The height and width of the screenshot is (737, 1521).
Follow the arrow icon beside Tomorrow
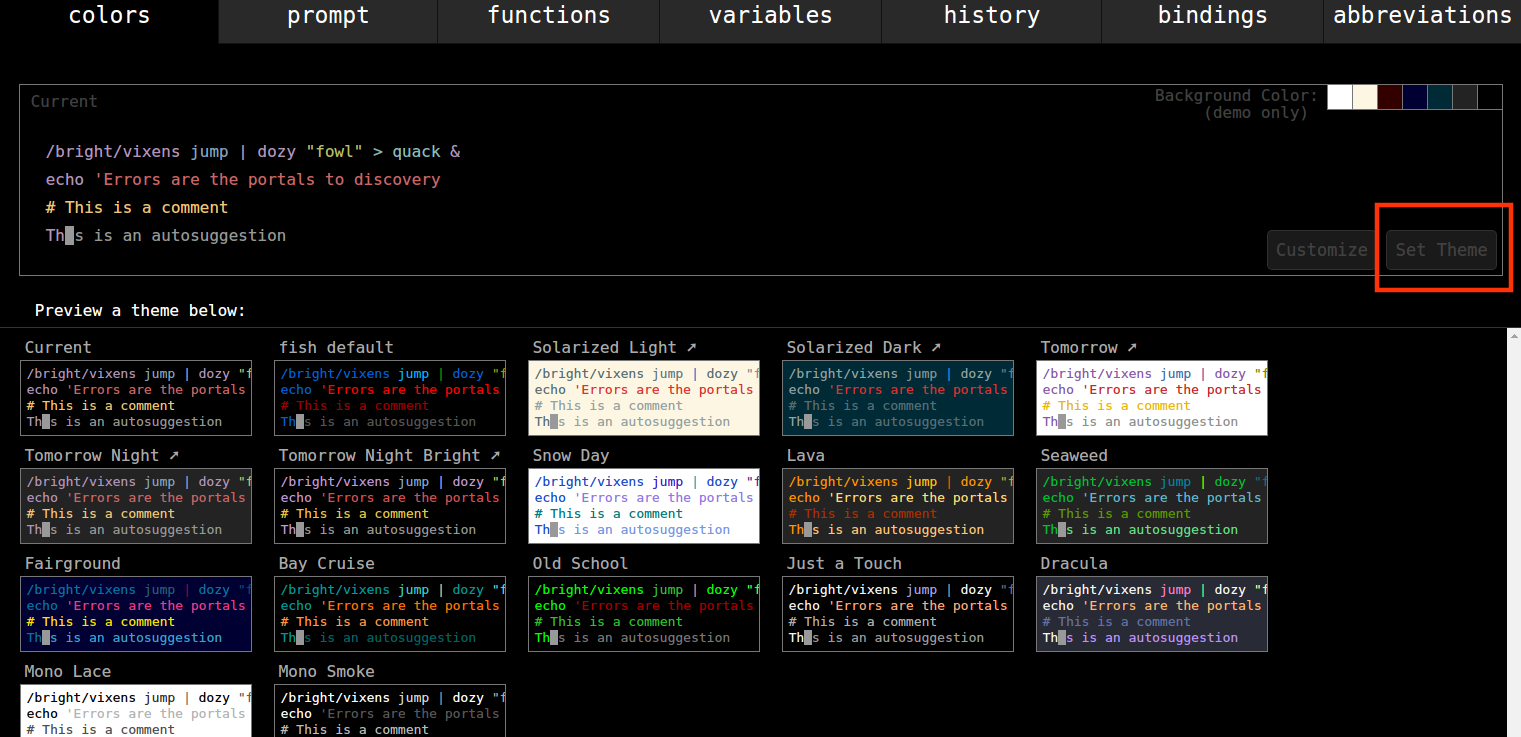1132,347
